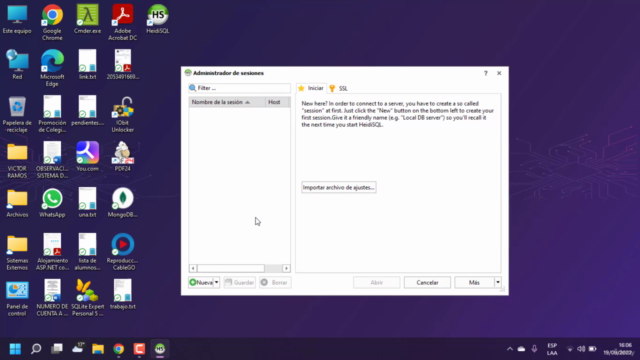Open Nueva button dropdown arrow

coord(217,282)
